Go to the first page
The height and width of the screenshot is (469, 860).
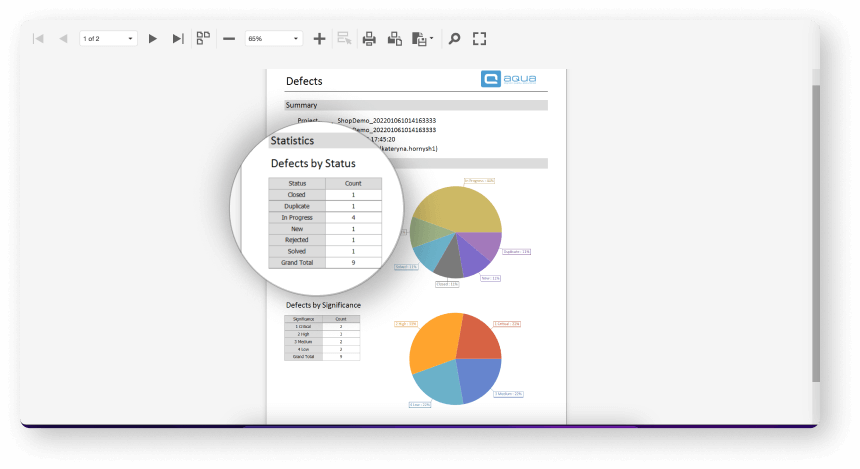38,39
